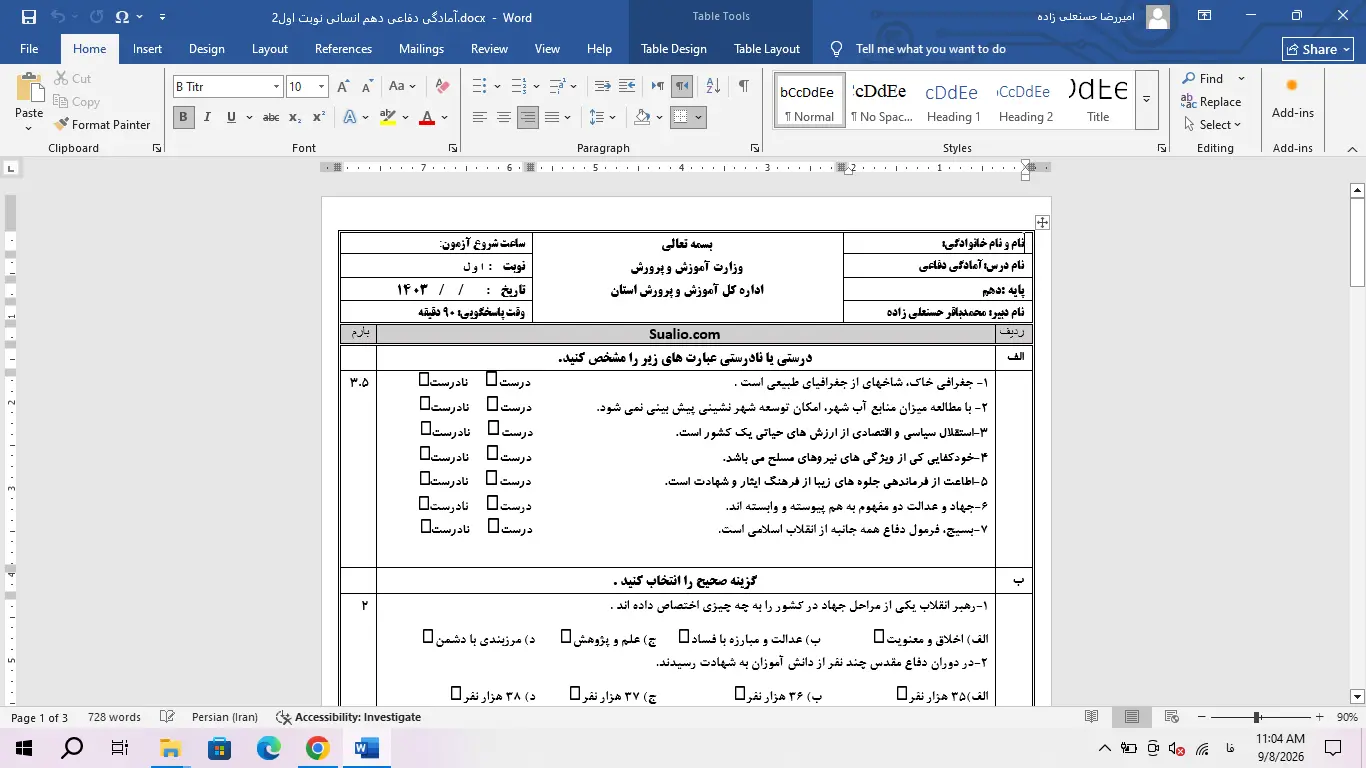Open the font name dropdown B Titr
Screen dimensions: 1366x768
coord(276,87)
